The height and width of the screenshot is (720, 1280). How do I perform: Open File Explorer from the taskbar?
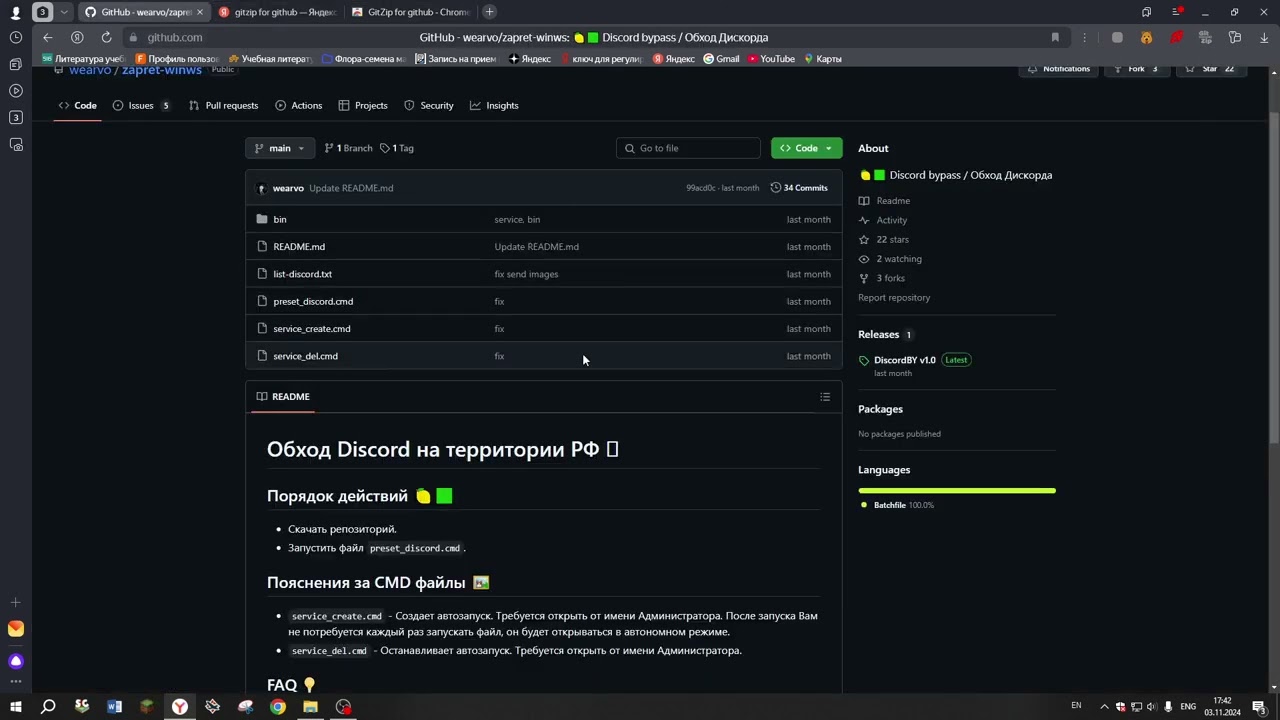(311, 707)
